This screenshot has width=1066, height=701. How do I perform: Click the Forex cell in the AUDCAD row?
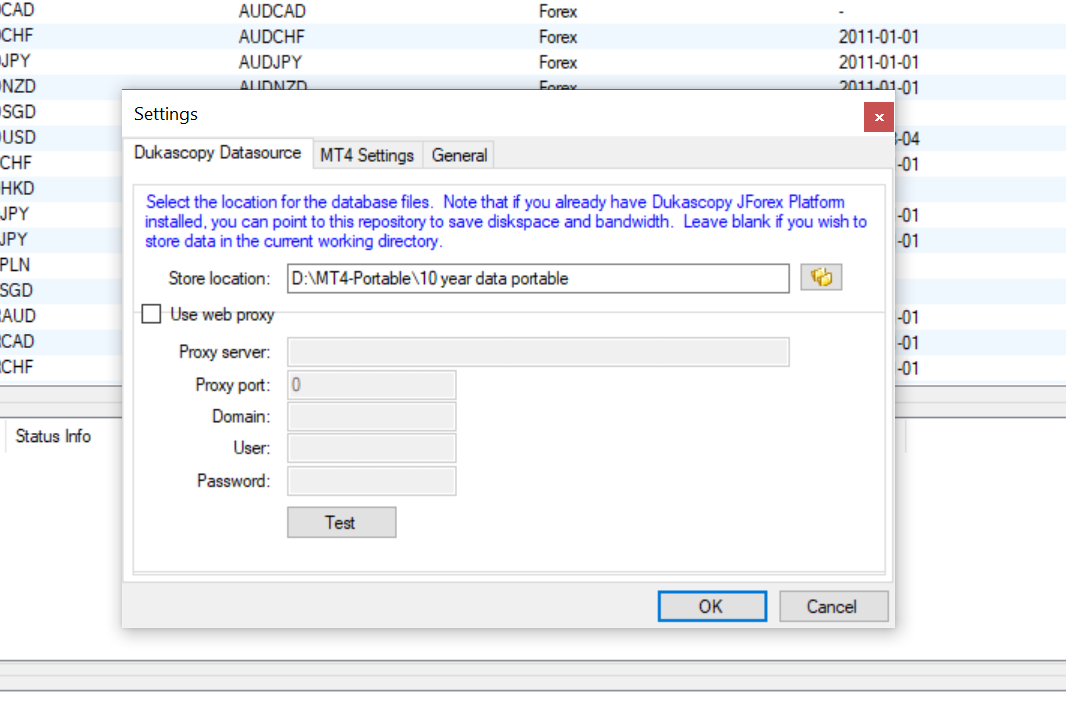557,12
